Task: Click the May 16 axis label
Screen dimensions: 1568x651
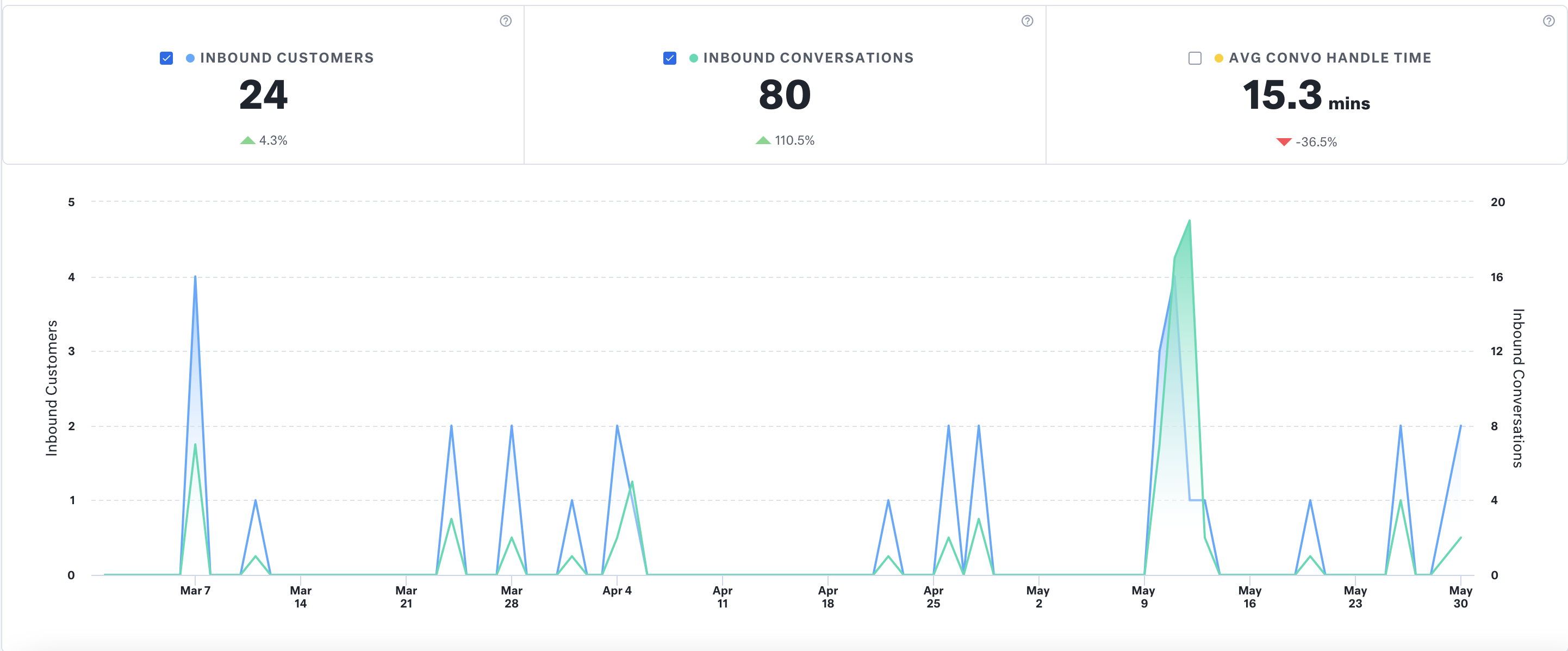Action: pos(1249,597)
